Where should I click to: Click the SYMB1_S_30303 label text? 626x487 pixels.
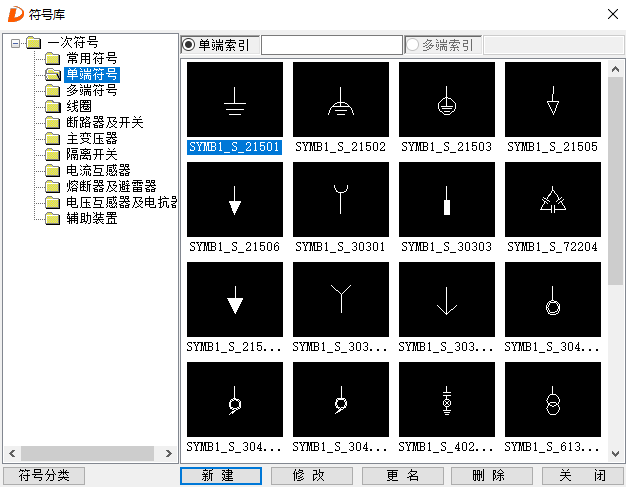[x=447, y=247]
